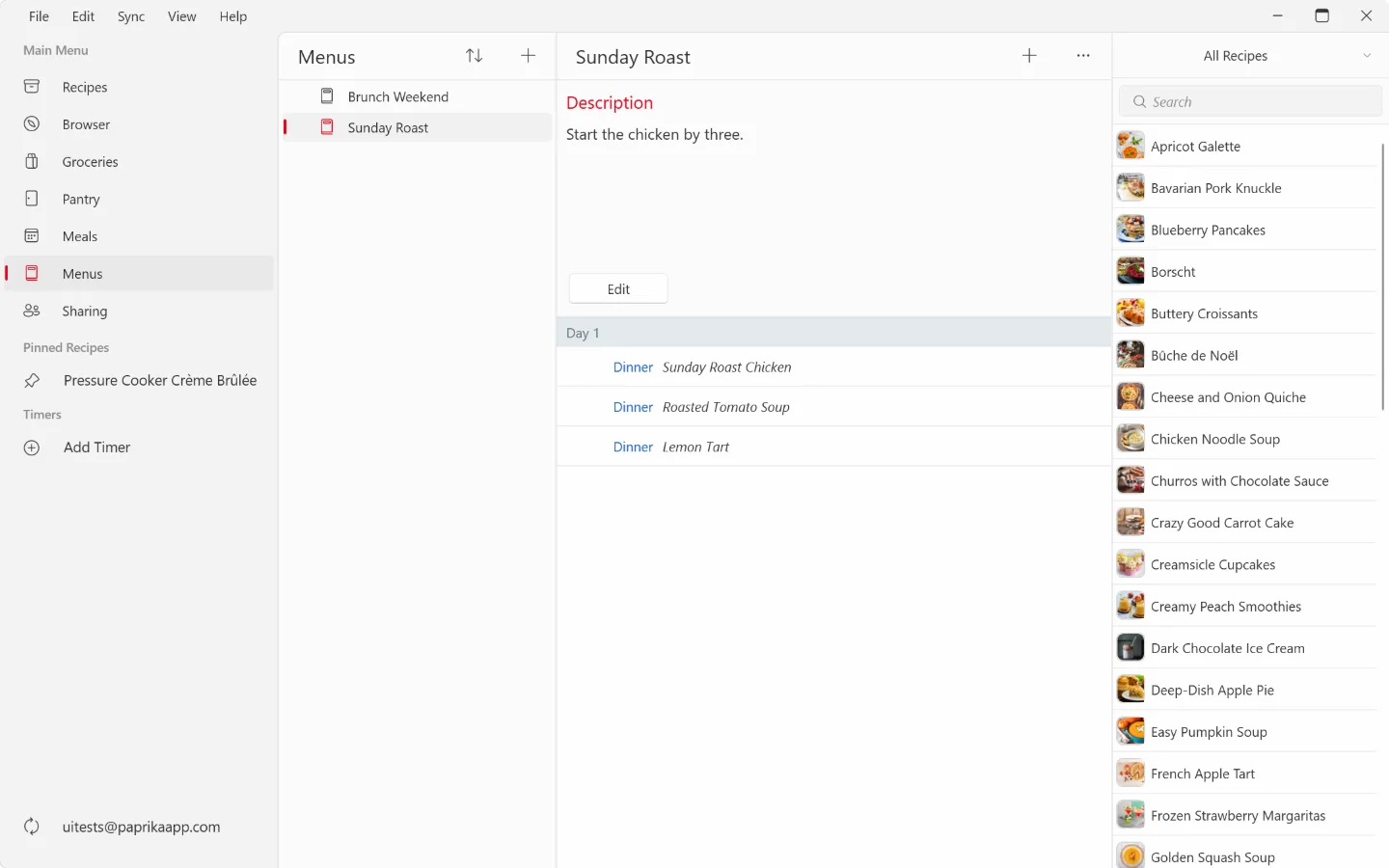
Task: Click the uitests@paprikaapp.com account label
Action: (141, 827)
